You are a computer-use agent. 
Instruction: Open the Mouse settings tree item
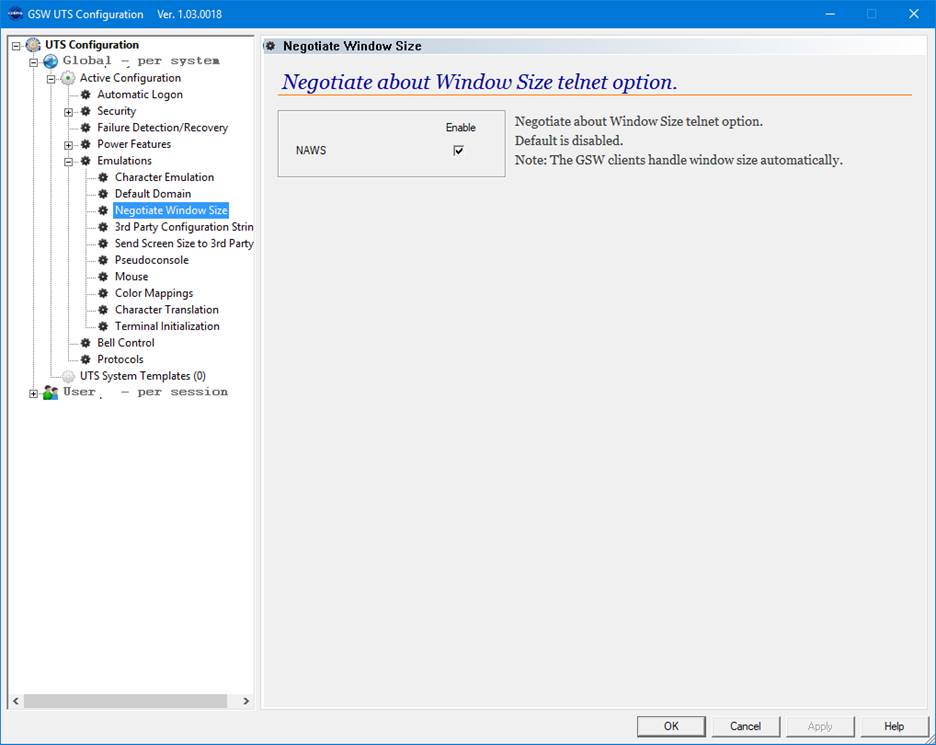coord(131,276)
